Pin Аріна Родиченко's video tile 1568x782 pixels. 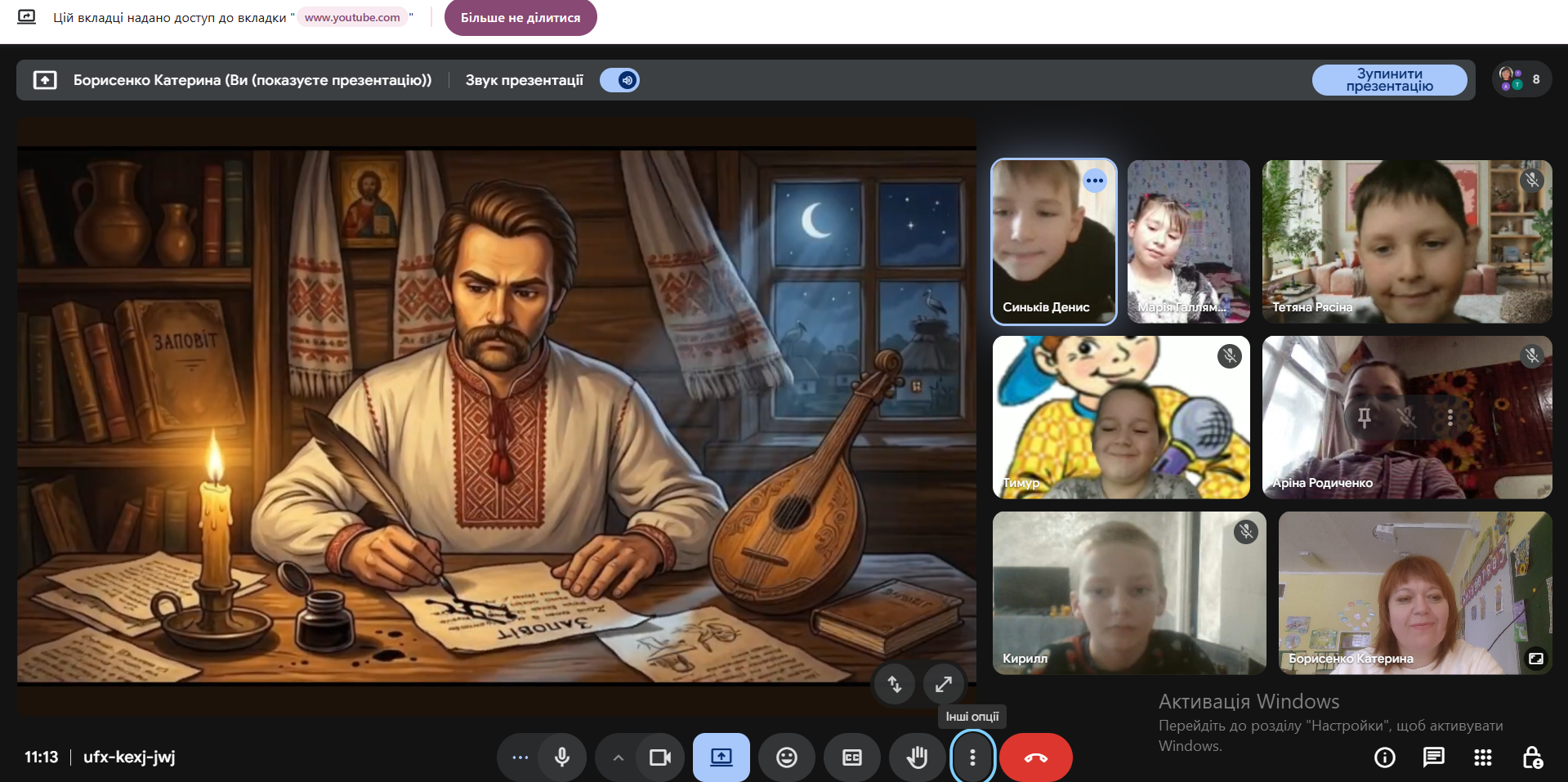[1364, 418]
